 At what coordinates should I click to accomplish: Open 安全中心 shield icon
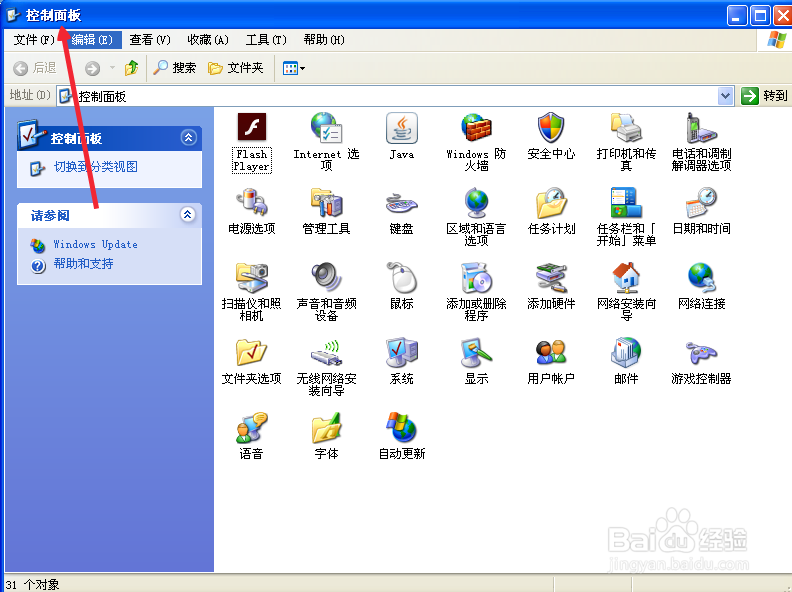tap(551, 127)
